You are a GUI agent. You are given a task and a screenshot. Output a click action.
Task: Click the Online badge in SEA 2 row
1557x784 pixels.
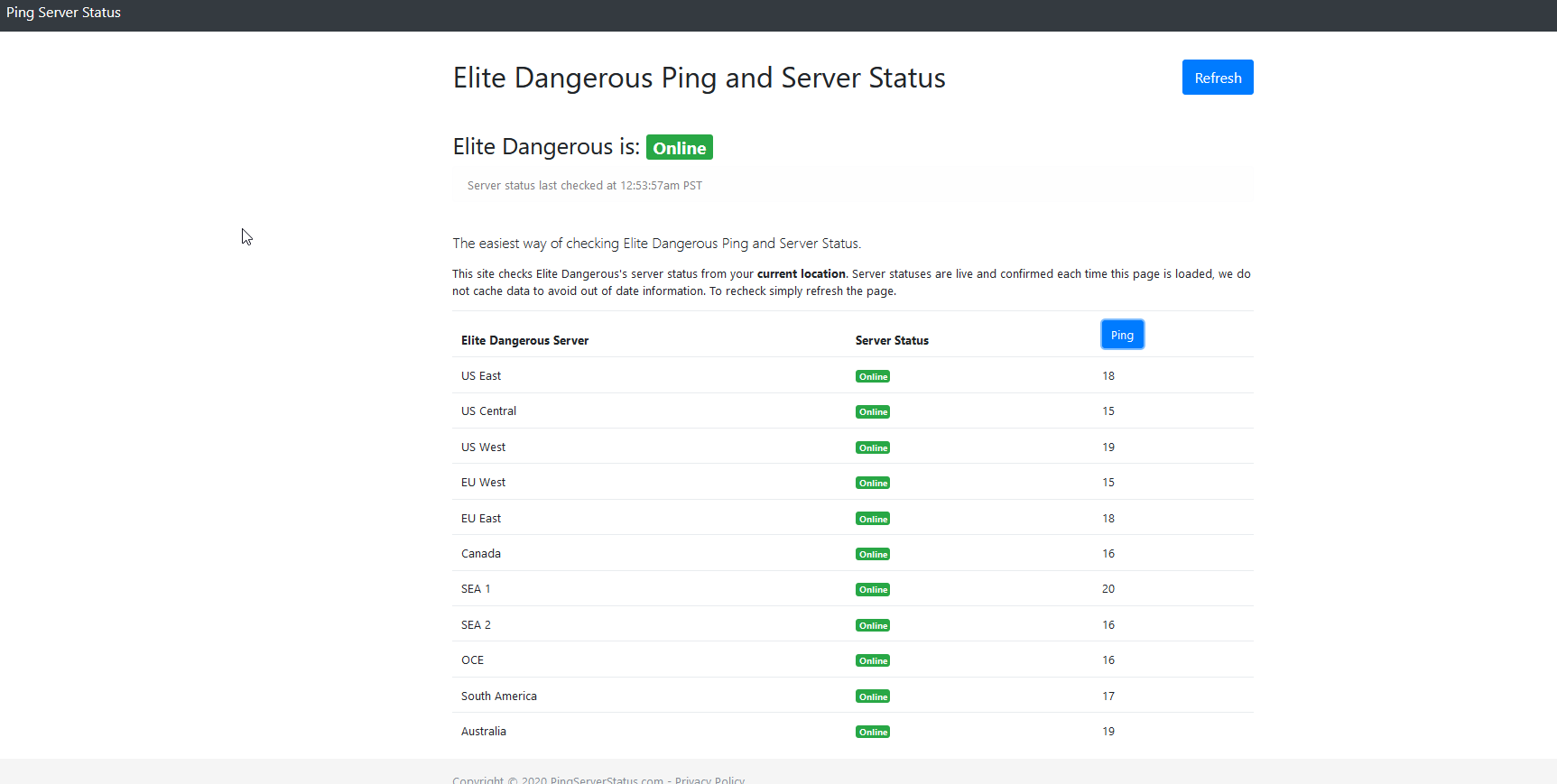click(x=873, y=625)
